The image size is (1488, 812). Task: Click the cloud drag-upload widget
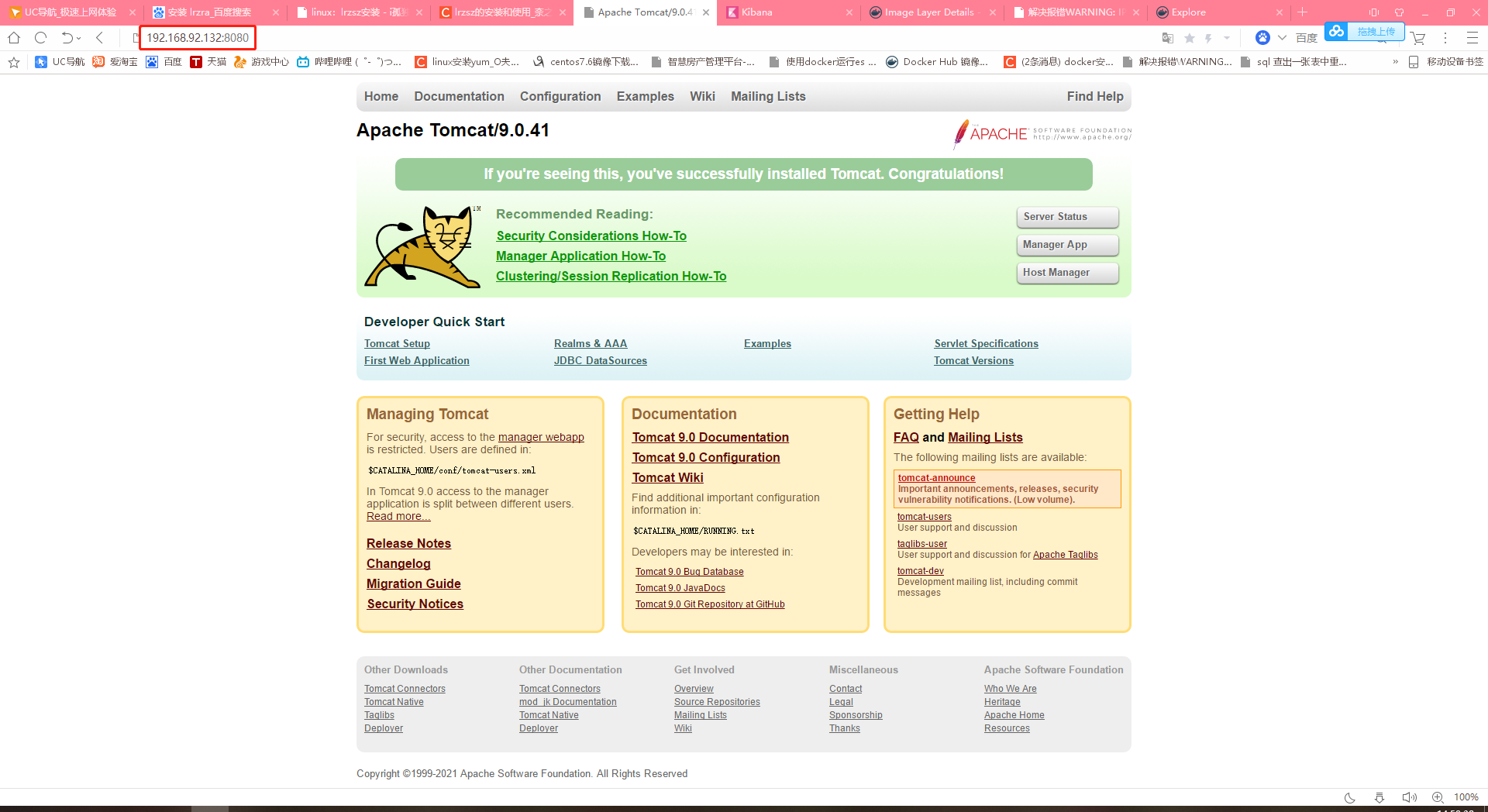coord(1365,31)
